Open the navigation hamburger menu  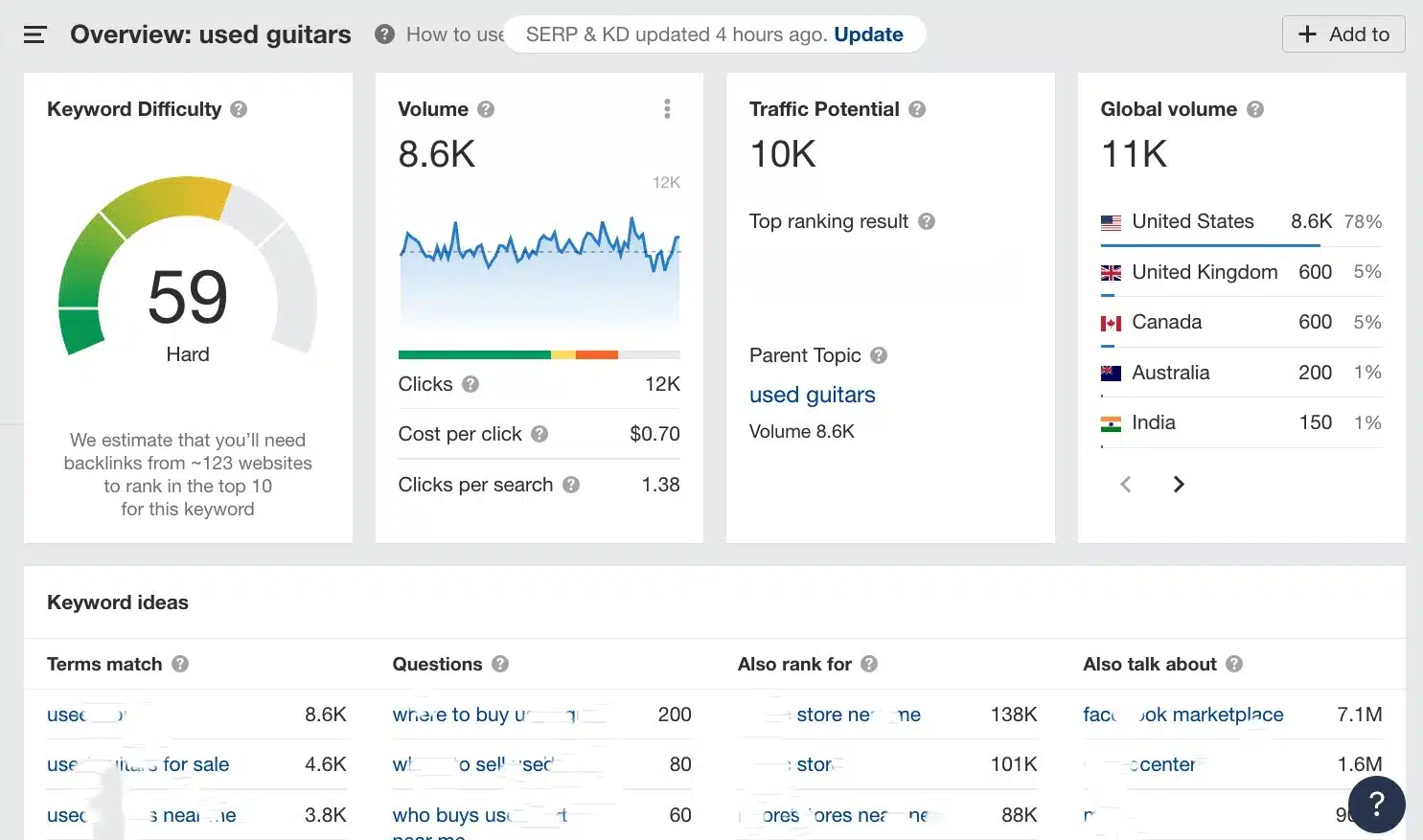pos(35,34)
